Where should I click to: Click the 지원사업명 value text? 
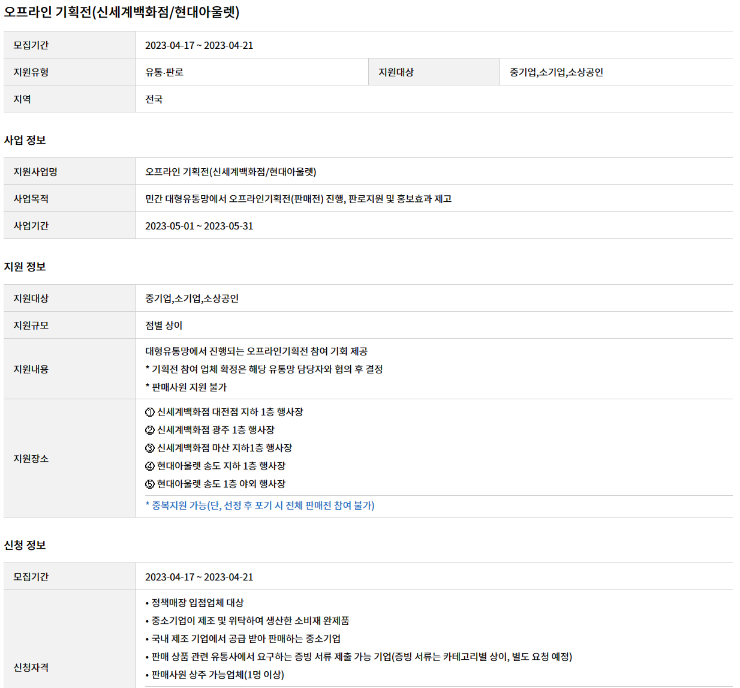[231, 172]
